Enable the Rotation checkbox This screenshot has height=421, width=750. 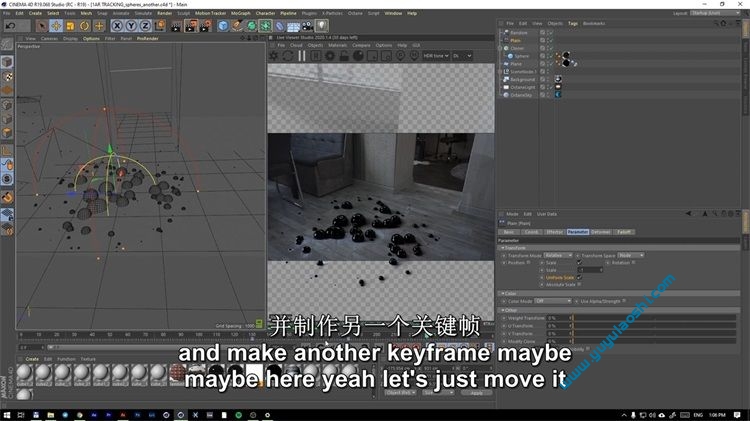pyautogui.click(x=634, y=262)
